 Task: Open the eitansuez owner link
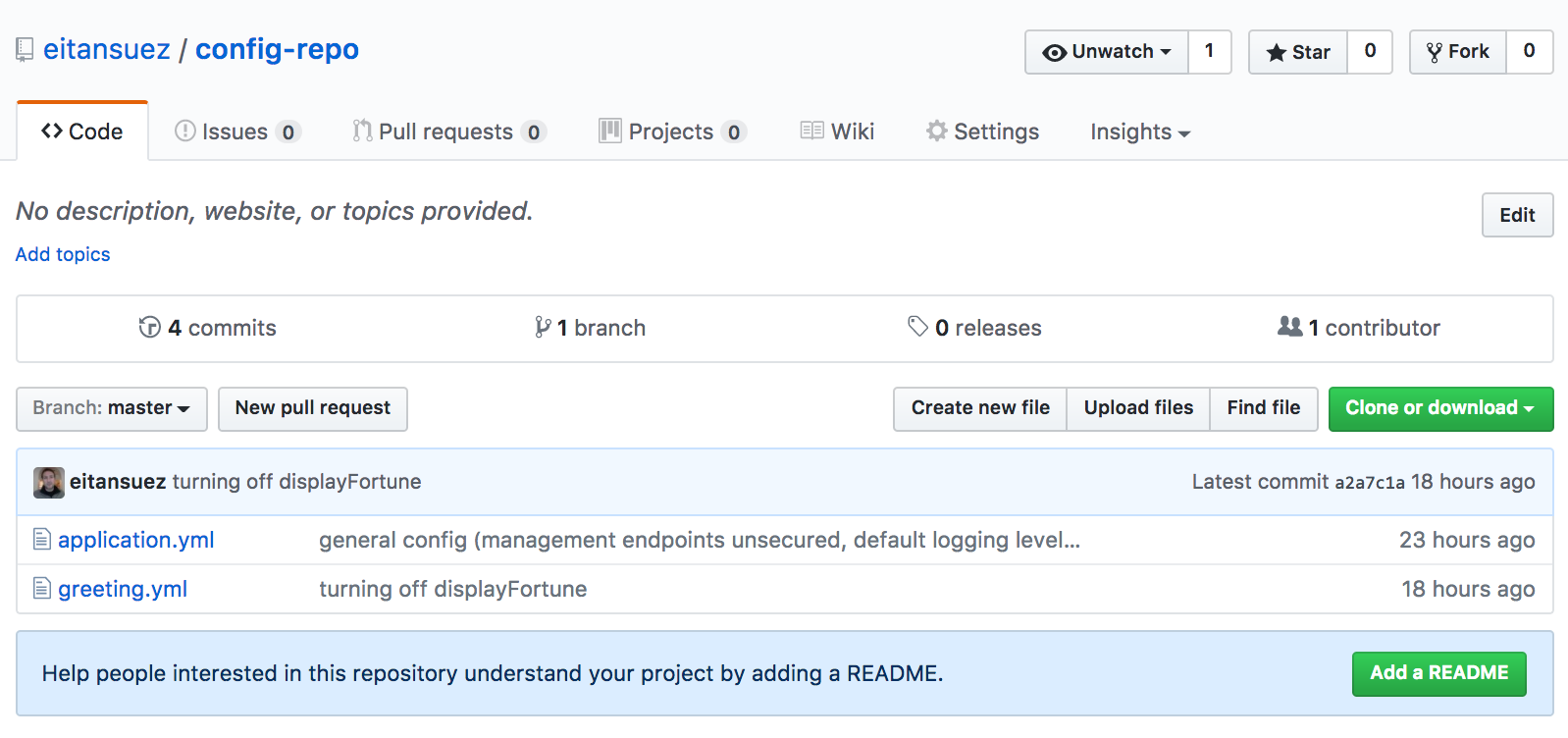pos(107,49)
